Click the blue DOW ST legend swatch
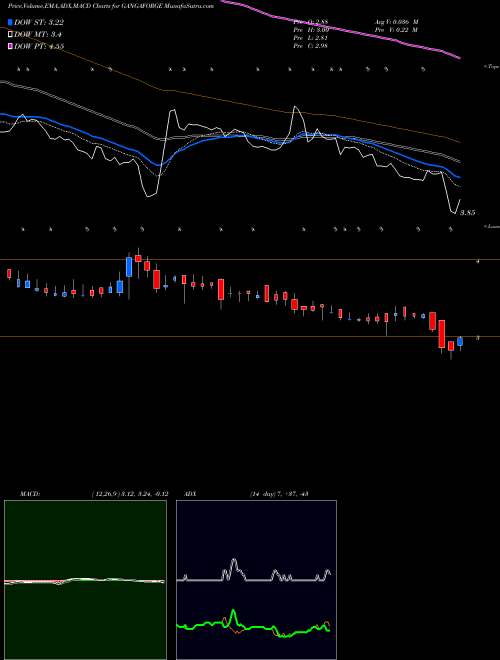The image size is (500, 660). point(10,22)
